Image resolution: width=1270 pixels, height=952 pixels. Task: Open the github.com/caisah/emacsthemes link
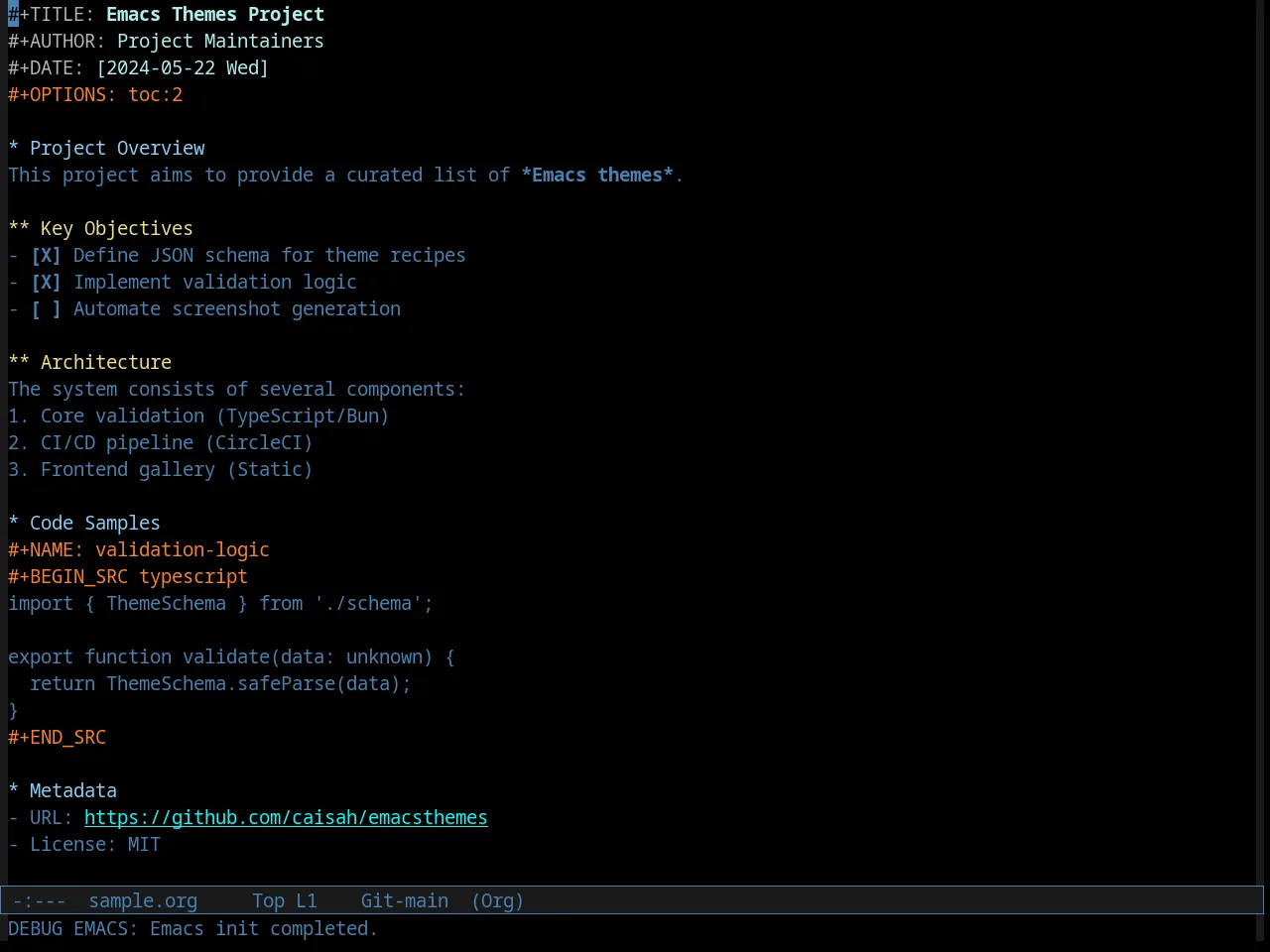click(286, 818)
